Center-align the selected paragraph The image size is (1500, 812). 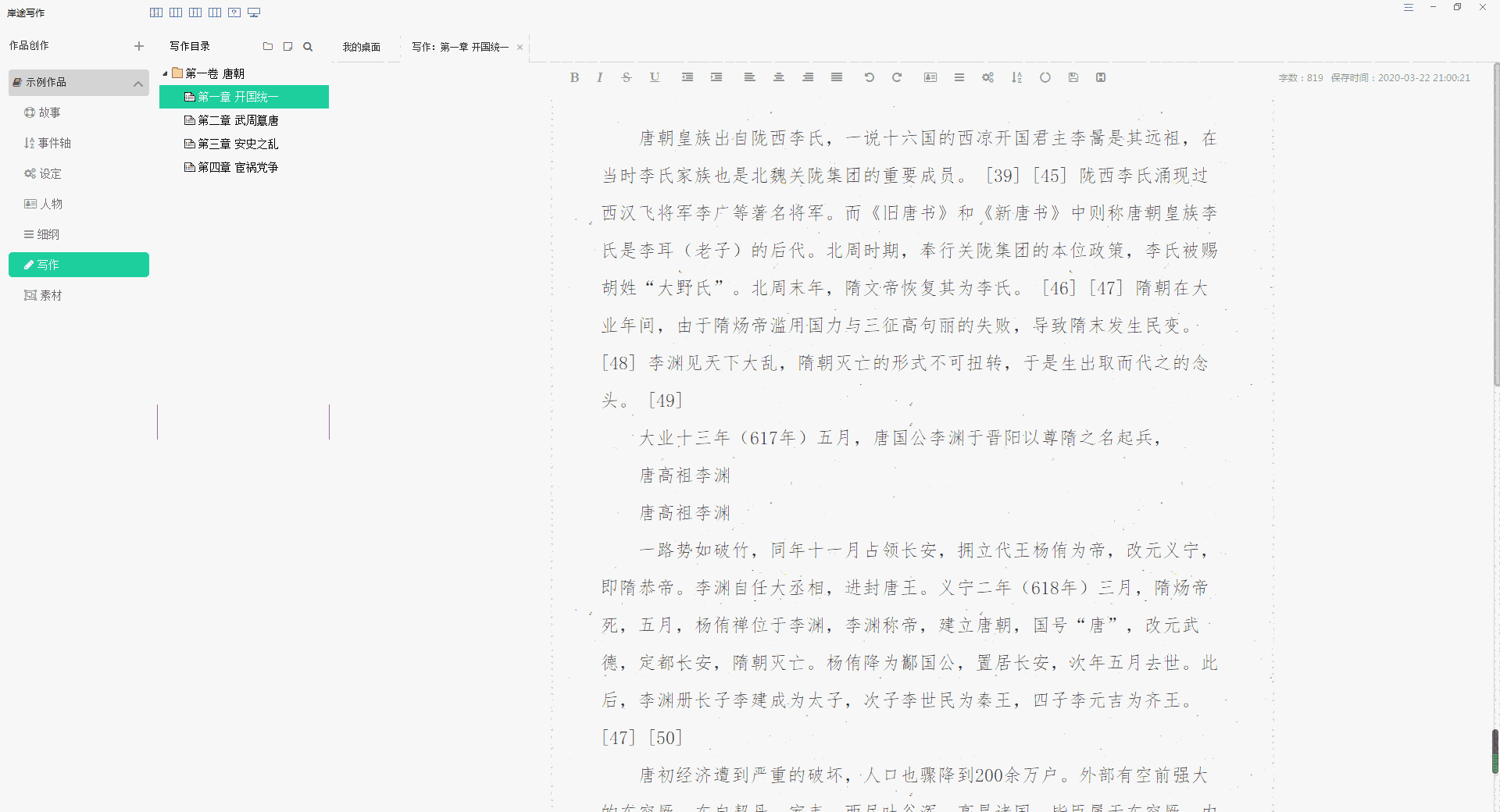[x=779, y=77]
